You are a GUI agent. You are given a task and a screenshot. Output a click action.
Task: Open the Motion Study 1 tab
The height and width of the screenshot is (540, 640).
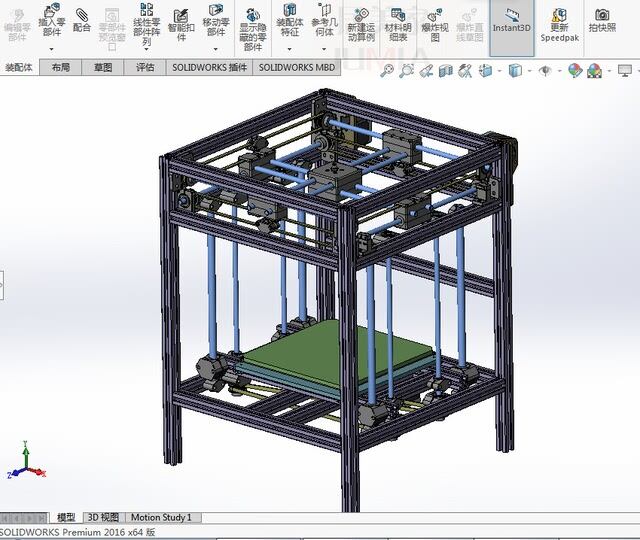[x=161, y=517]
